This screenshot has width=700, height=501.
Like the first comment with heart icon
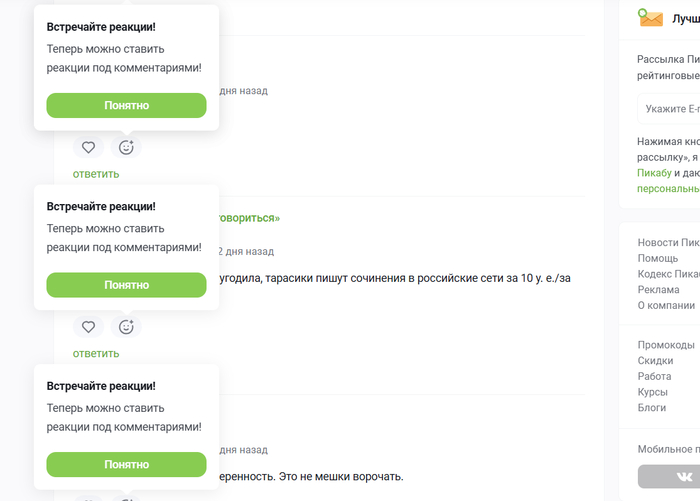[x=88, y=147]
